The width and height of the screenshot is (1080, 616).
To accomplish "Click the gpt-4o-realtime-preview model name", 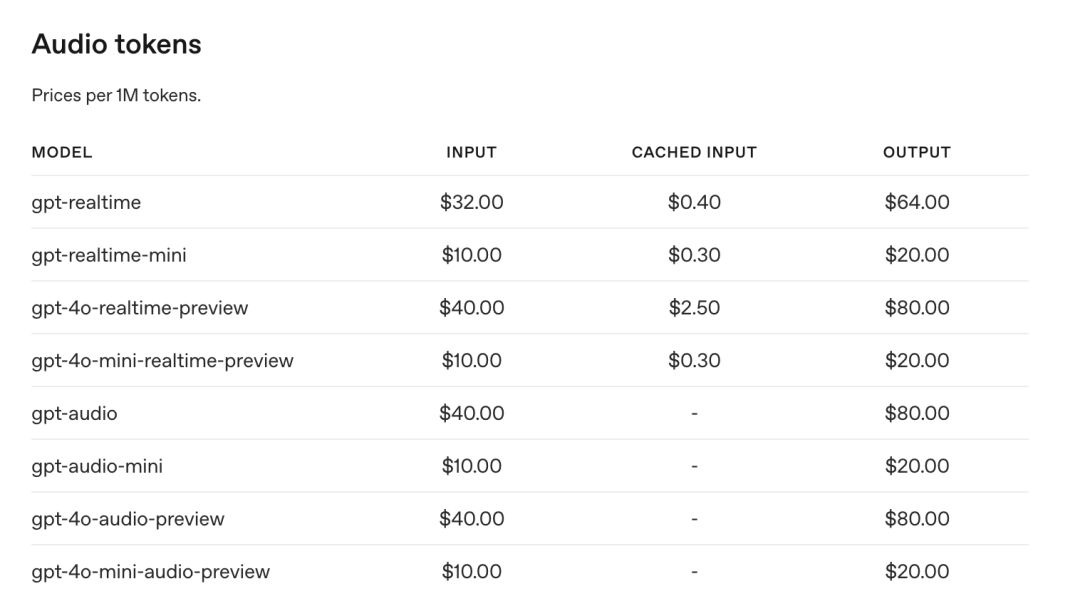I will tap(140, 308).
